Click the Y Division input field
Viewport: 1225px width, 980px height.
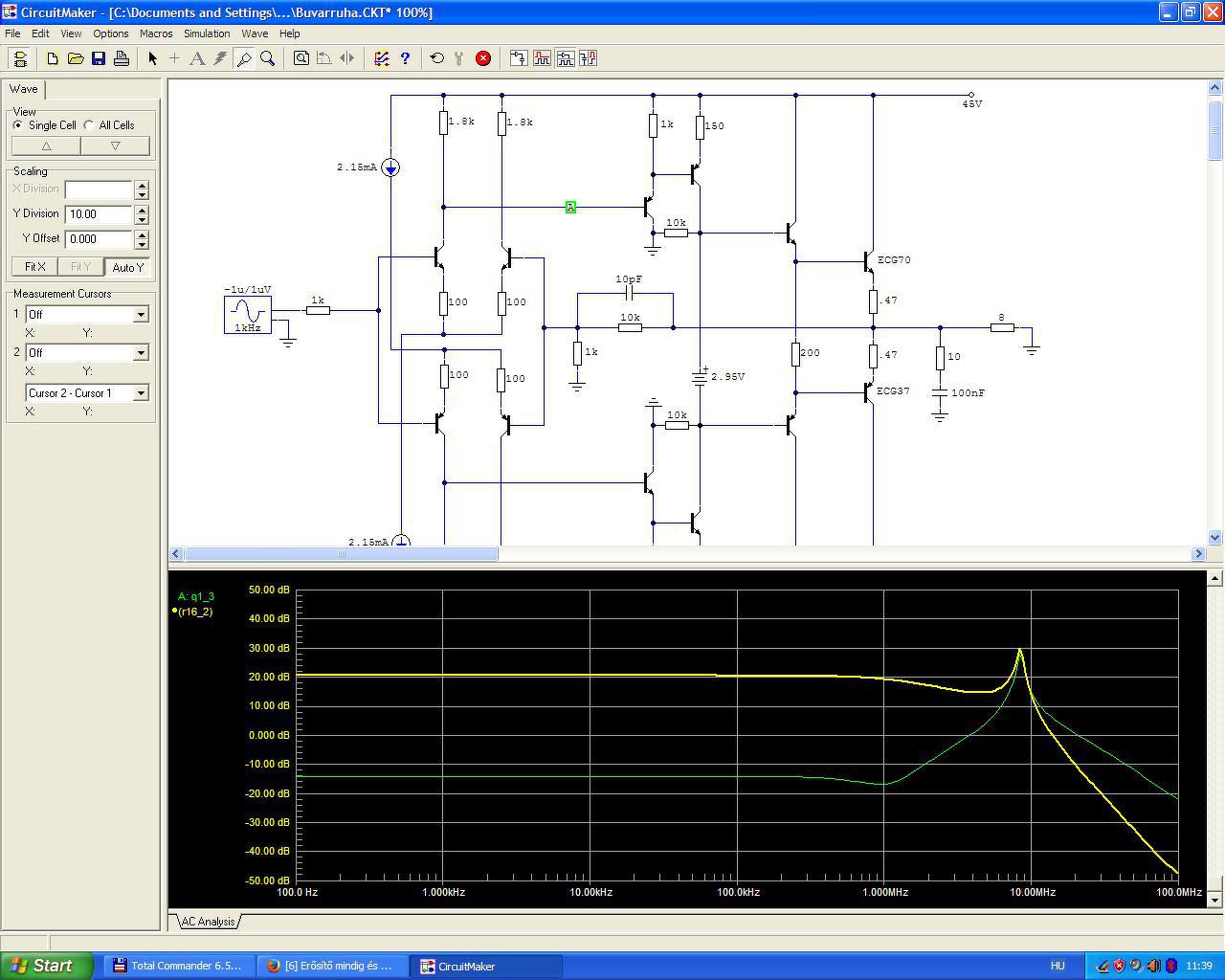tap(98, 214)
